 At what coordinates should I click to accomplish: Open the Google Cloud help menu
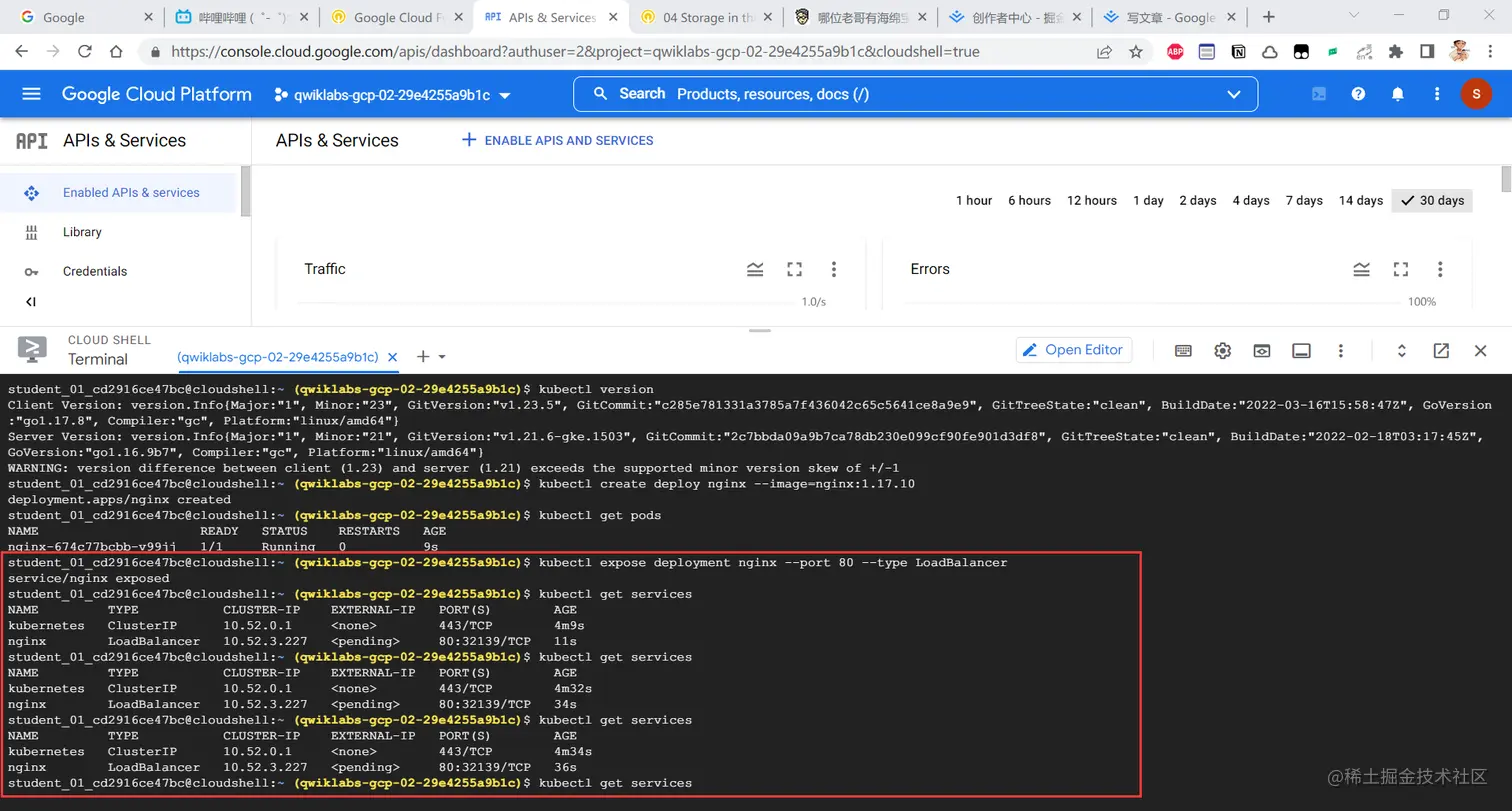[1358, 94]
